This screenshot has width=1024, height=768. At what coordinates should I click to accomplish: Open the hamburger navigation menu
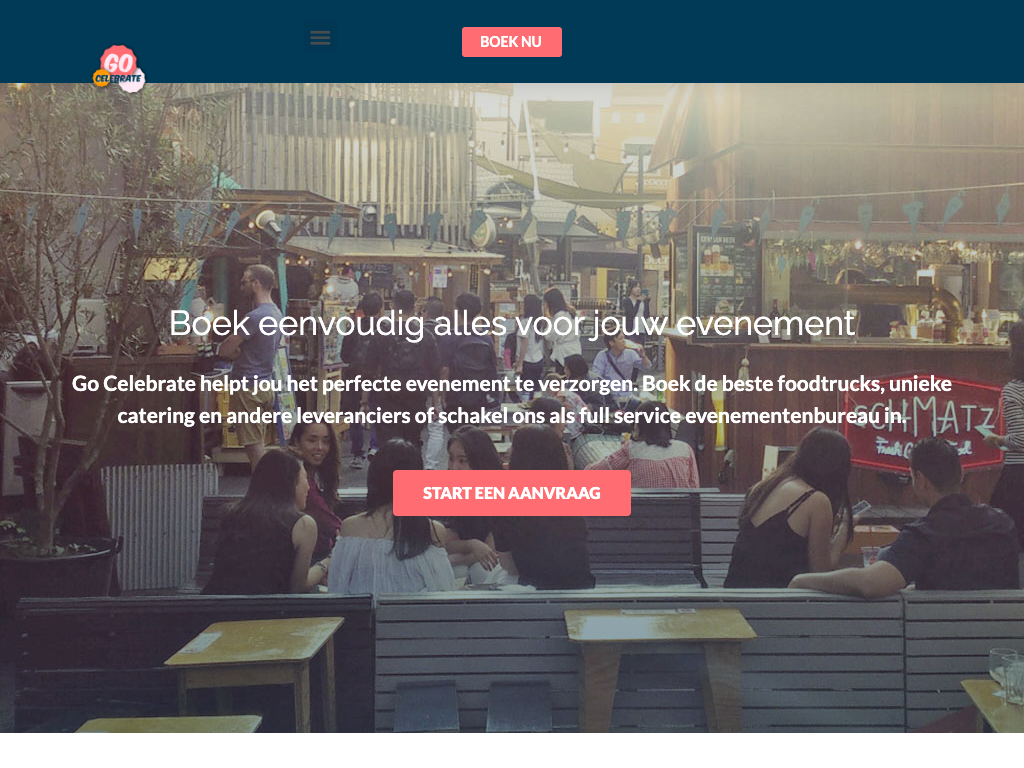(320, 38)
